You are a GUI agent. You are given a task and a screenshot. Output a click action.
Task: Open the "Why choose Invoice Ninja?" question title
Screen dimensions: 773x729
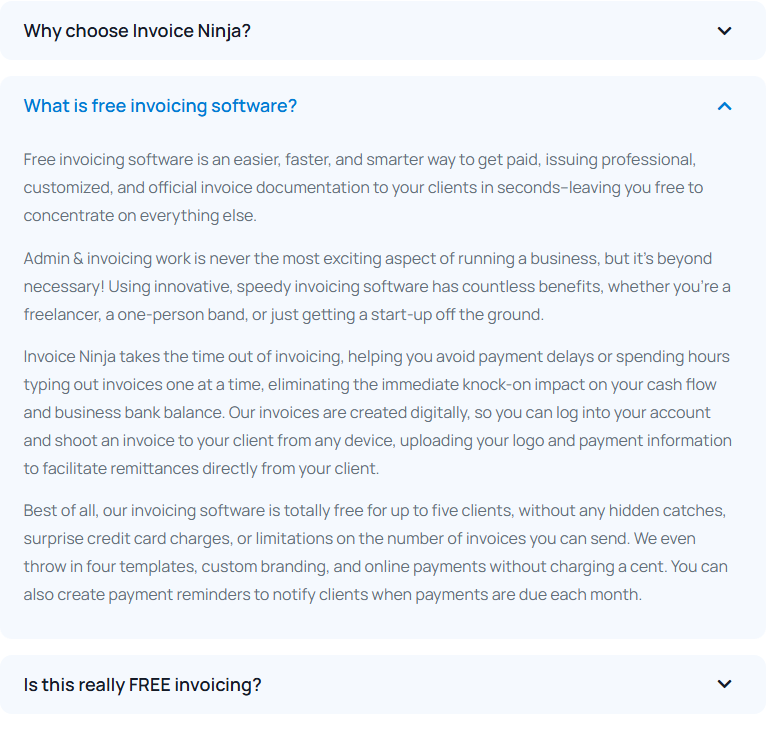[x=137, y=31]
